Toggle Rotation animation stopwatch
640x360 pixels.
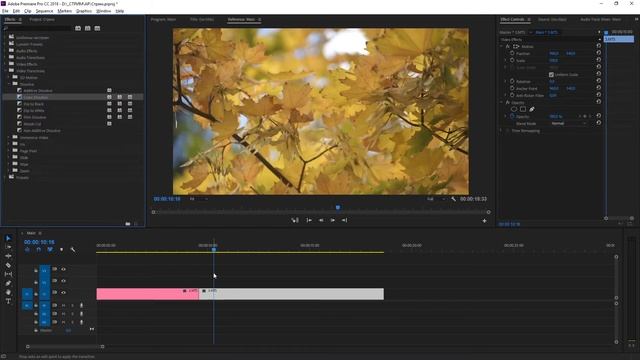(512, 81)
